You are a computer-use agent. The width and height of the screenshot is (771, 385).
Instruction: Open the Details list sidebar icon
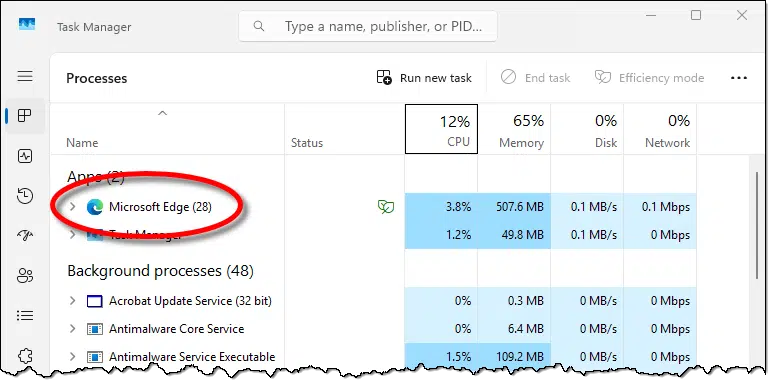tap(25, 315)
